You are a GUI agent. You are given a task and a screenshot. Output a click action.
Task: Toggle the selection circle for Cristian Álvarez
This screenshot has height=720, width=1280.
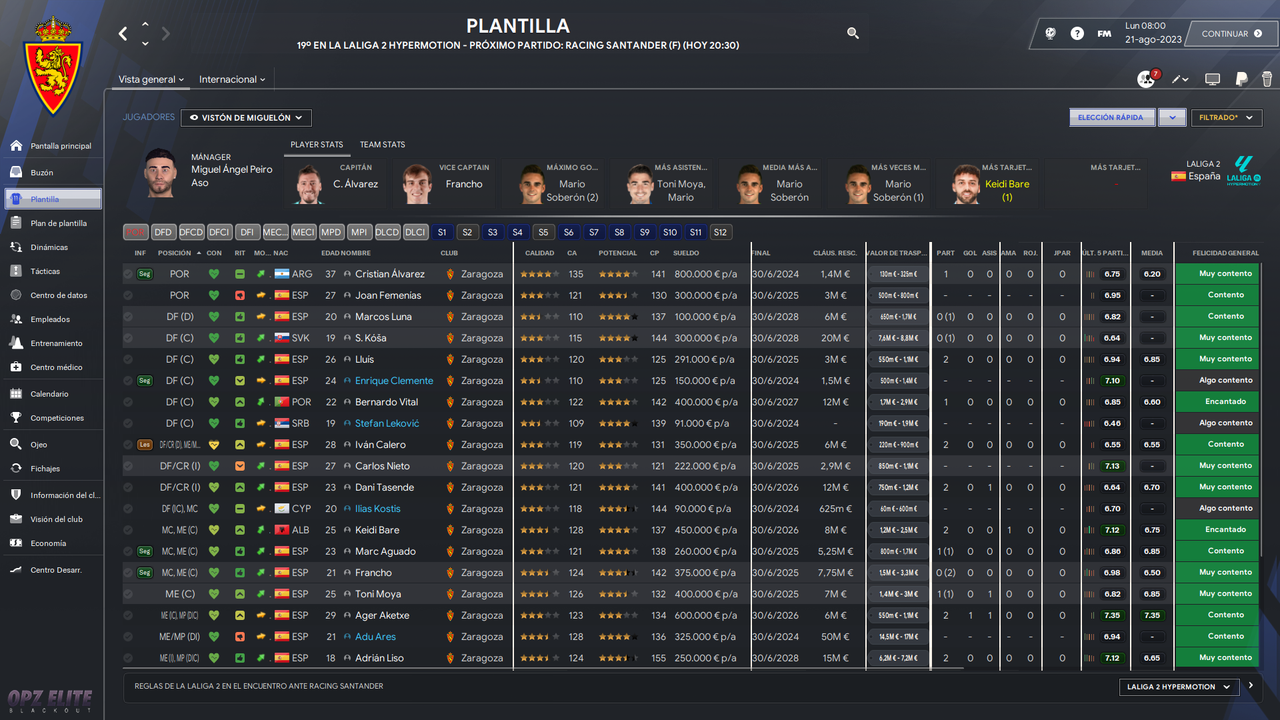click(x=128, y=274)
